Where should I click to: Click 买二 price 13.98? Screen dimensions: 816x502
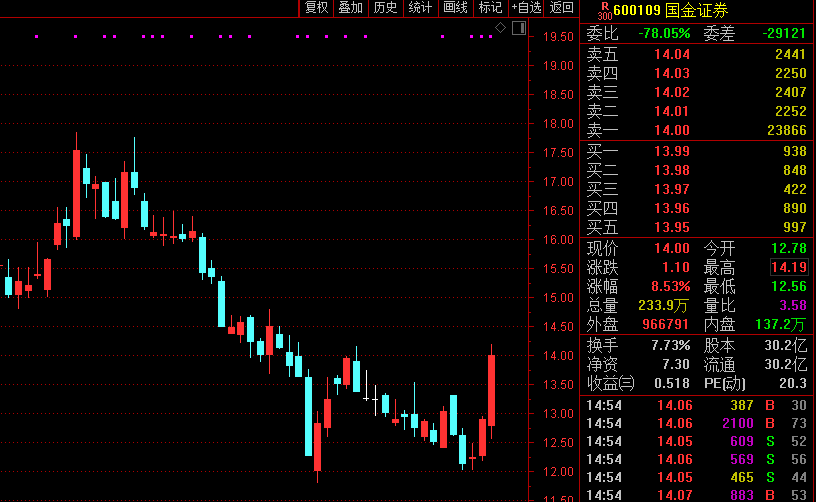pyautogui.click(x=671, y=171)
